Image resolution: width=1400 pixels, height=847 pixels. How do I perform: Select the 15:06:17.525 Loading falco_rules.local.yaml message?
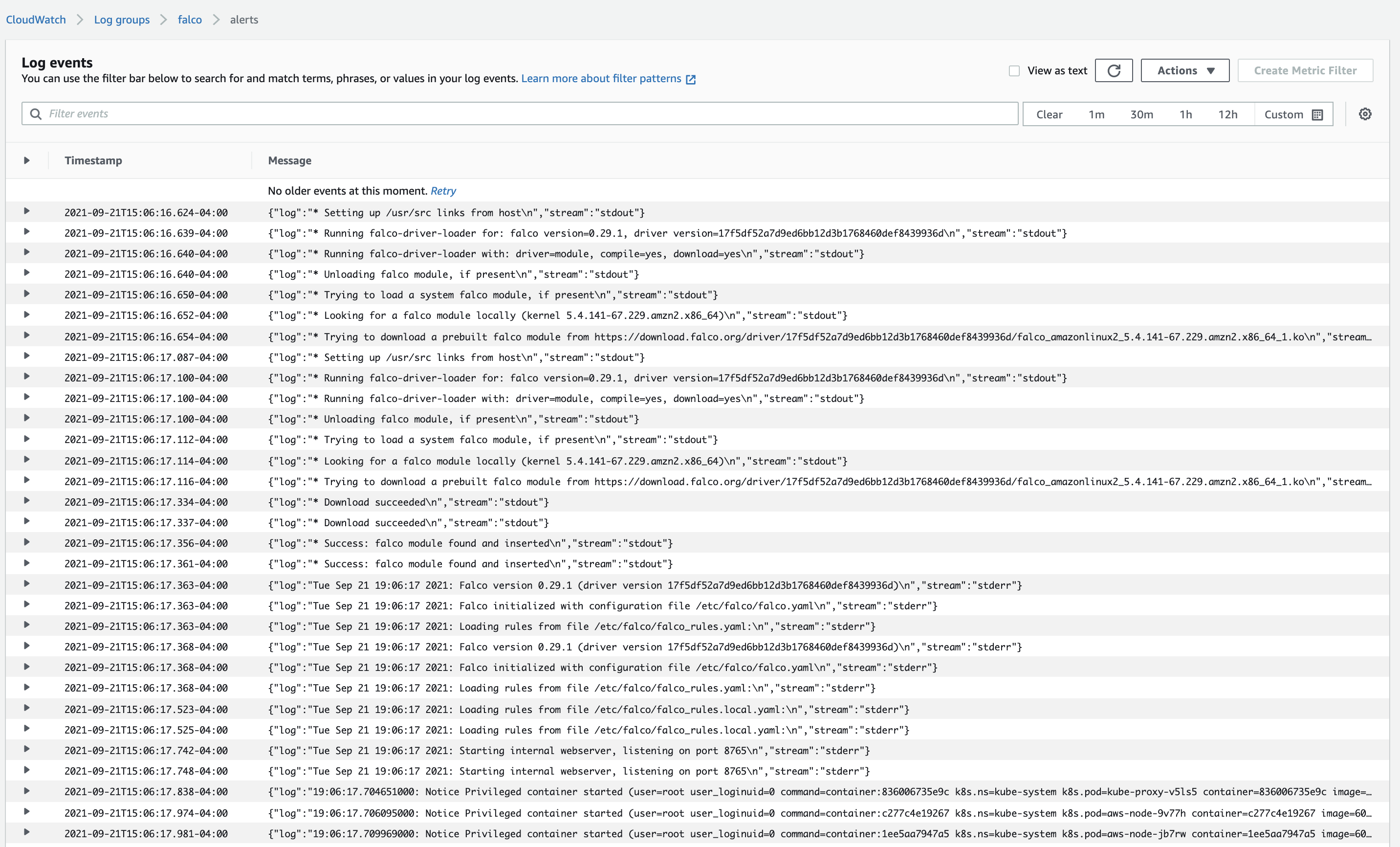589,730
